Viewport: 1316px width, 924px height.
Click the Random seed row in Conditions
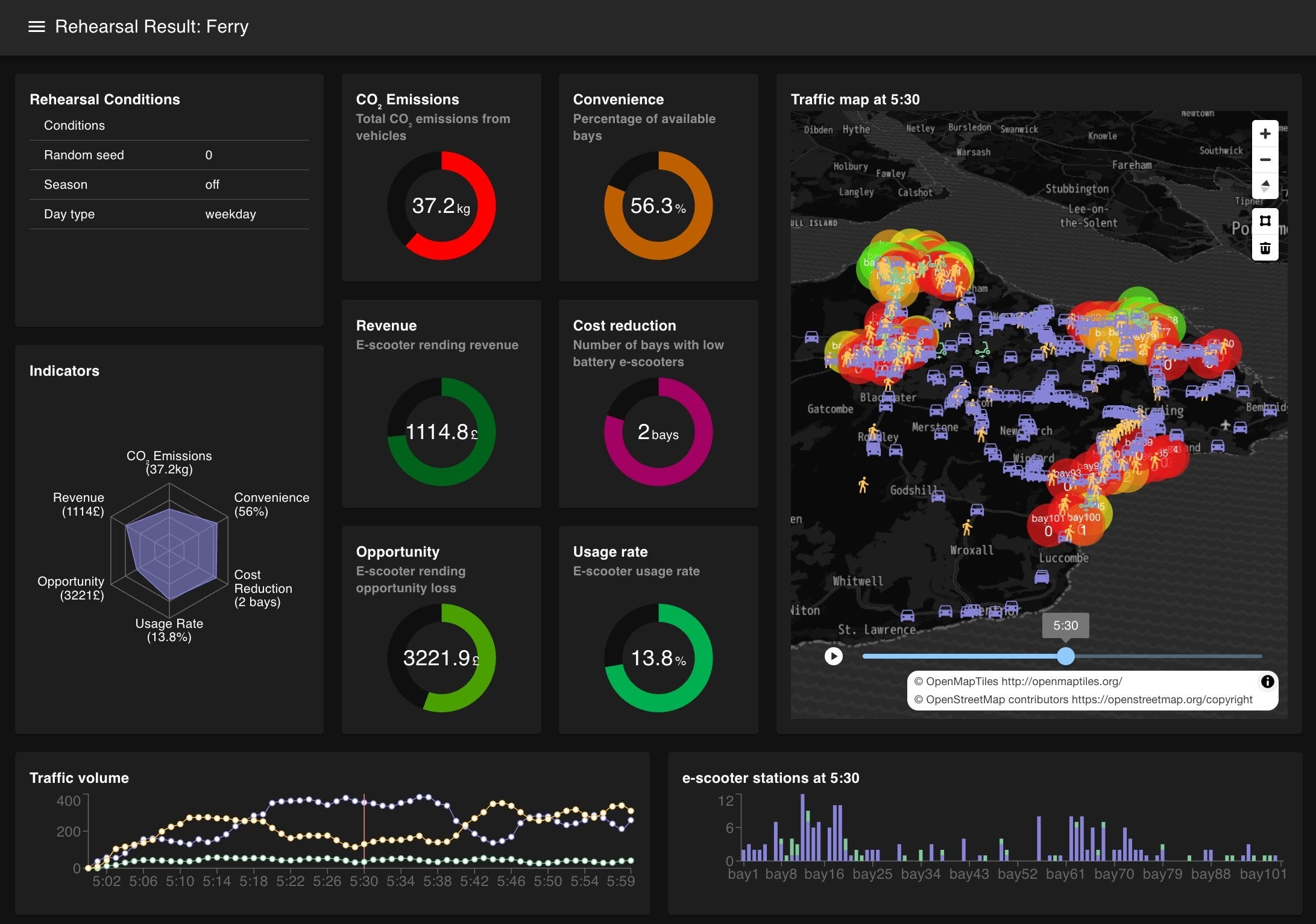[169, 155]
